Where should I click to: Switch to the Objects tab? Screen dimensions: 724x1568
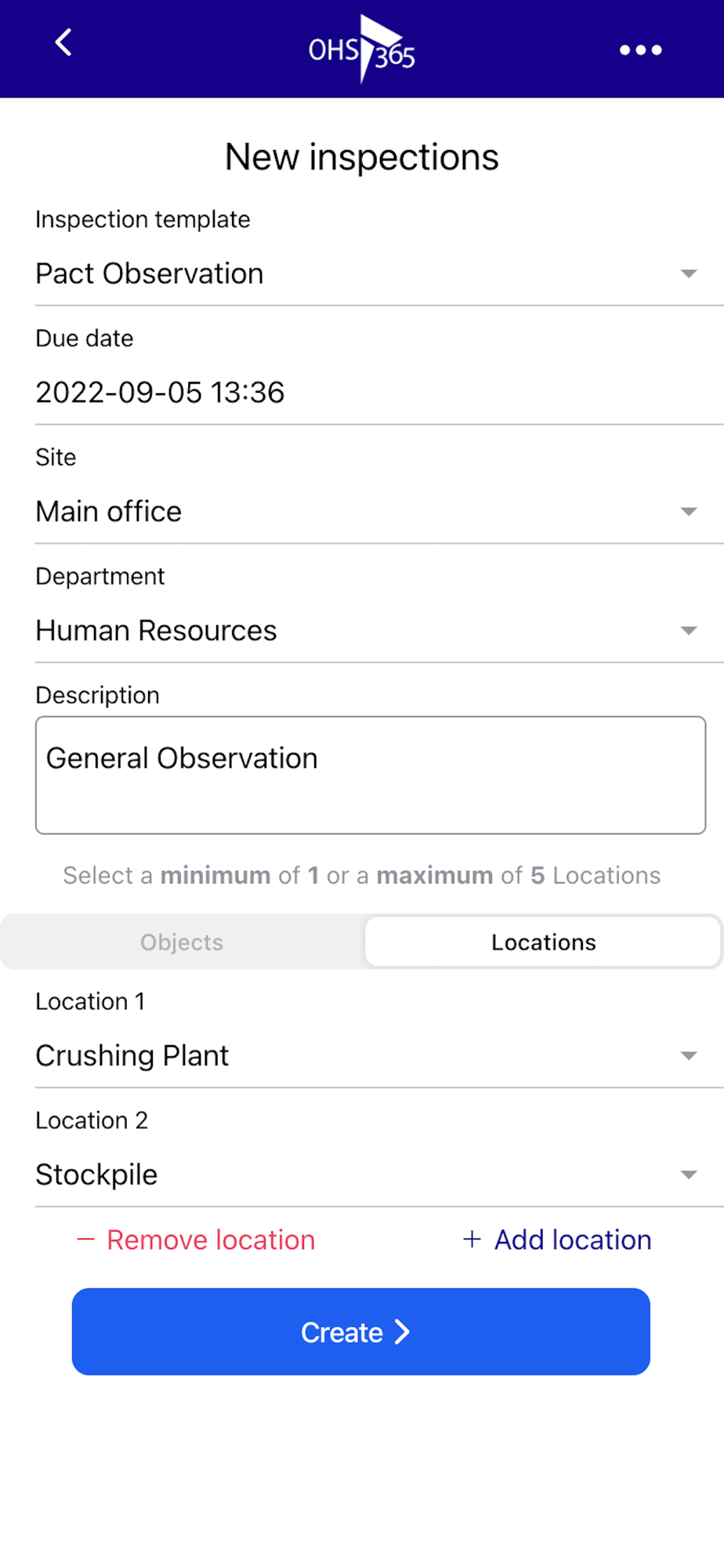[x=182, y=942]
